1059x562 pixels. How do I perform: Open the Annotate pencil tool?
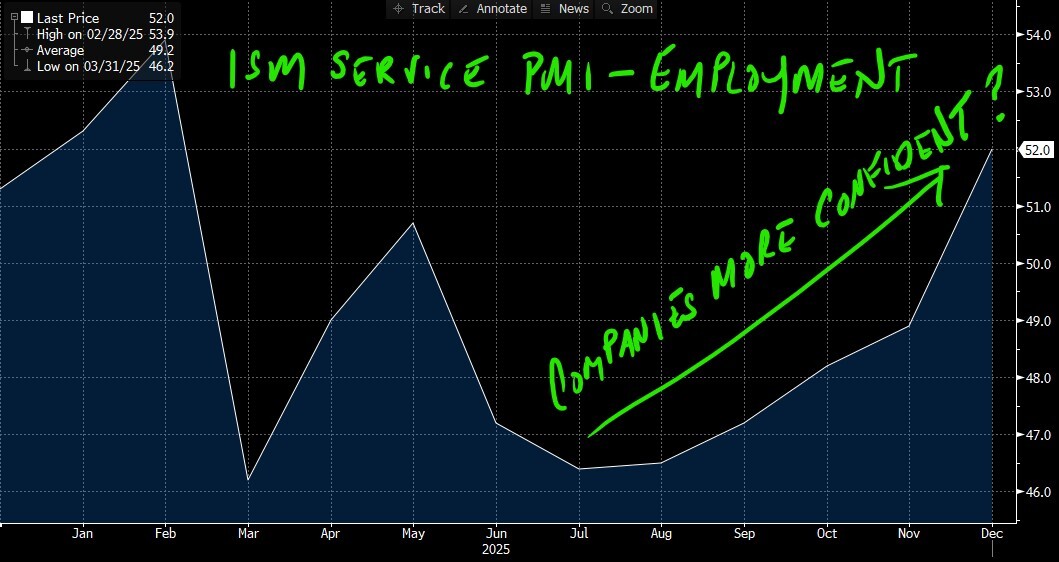[490, 8]
